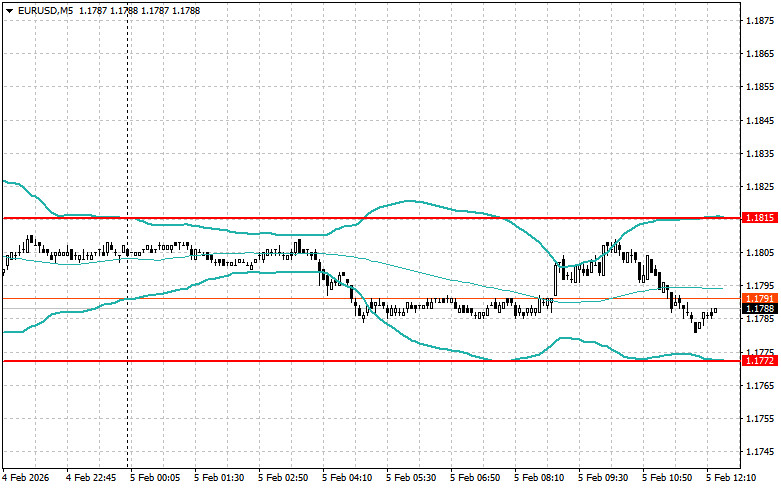Select the 5 Feb 00:05 time label
The height and width of the screenshot is (489, 781).
155,478
